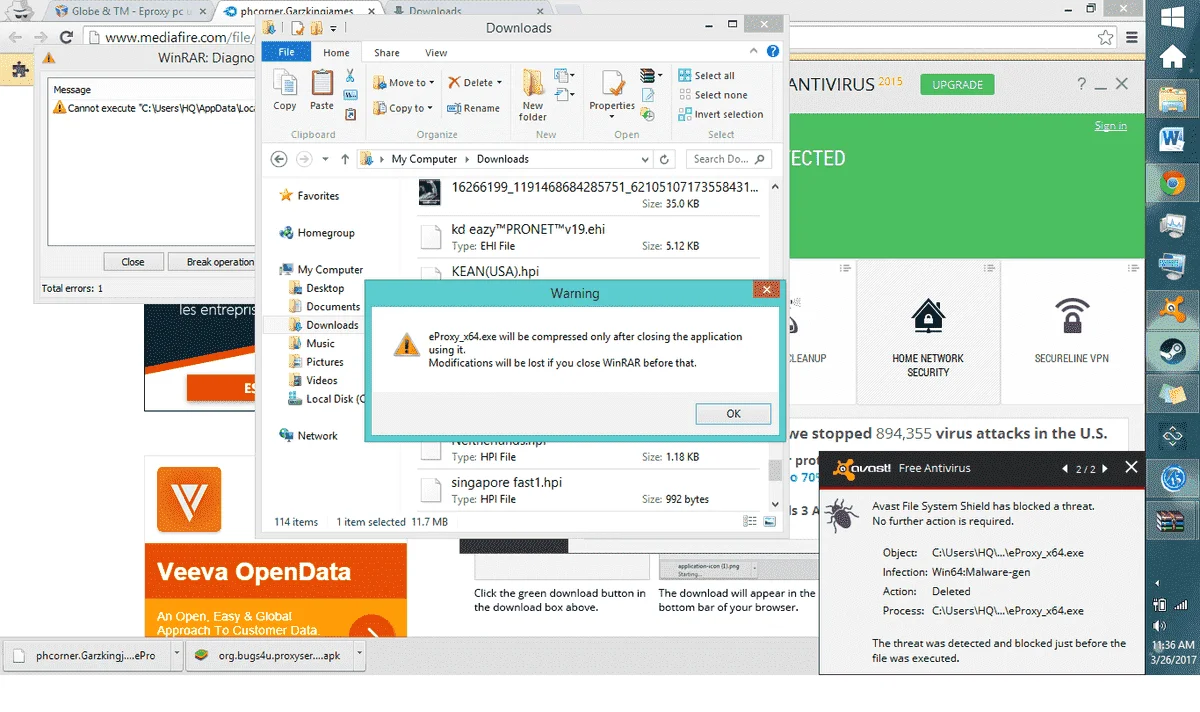The image size is (1200, 712).
Task: Click the History icon in Open group
Action: (x=648, y=114)
